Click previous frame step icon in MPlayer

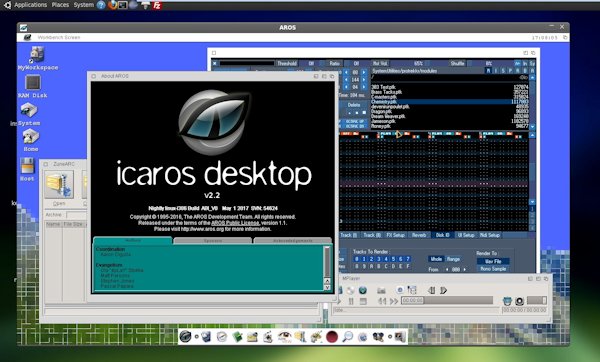tap(431, 290)
